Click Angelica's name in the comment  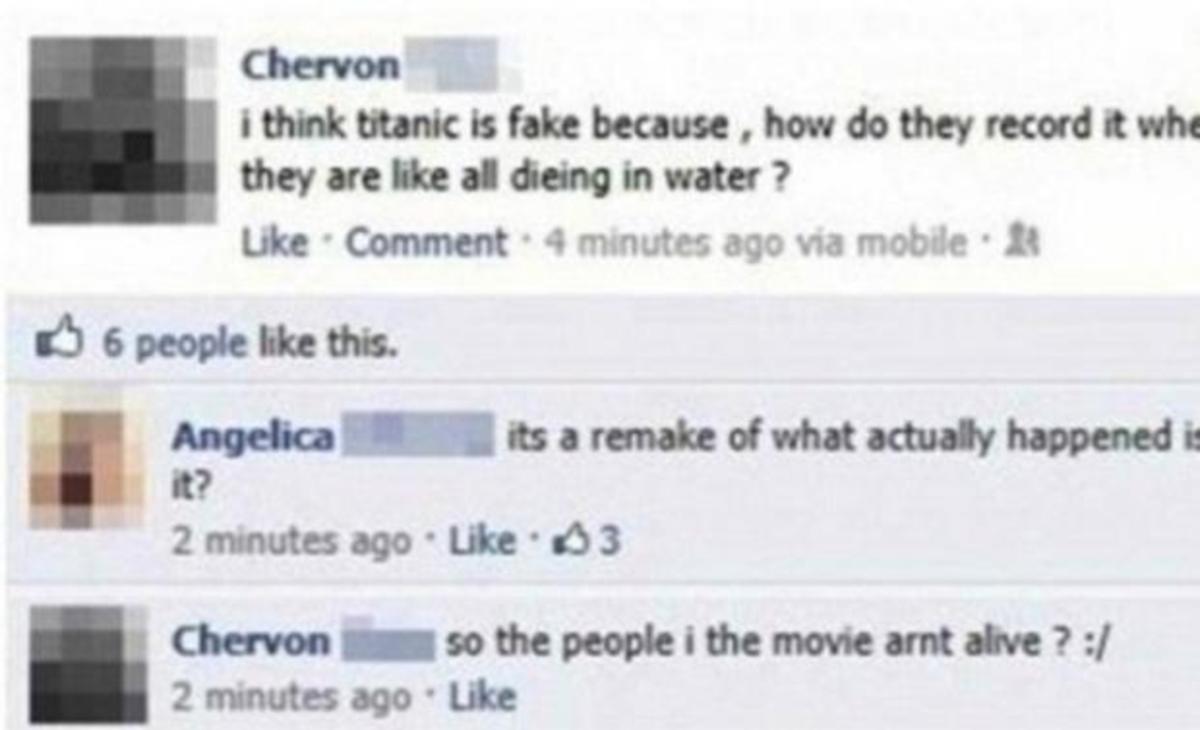point(254,437)
